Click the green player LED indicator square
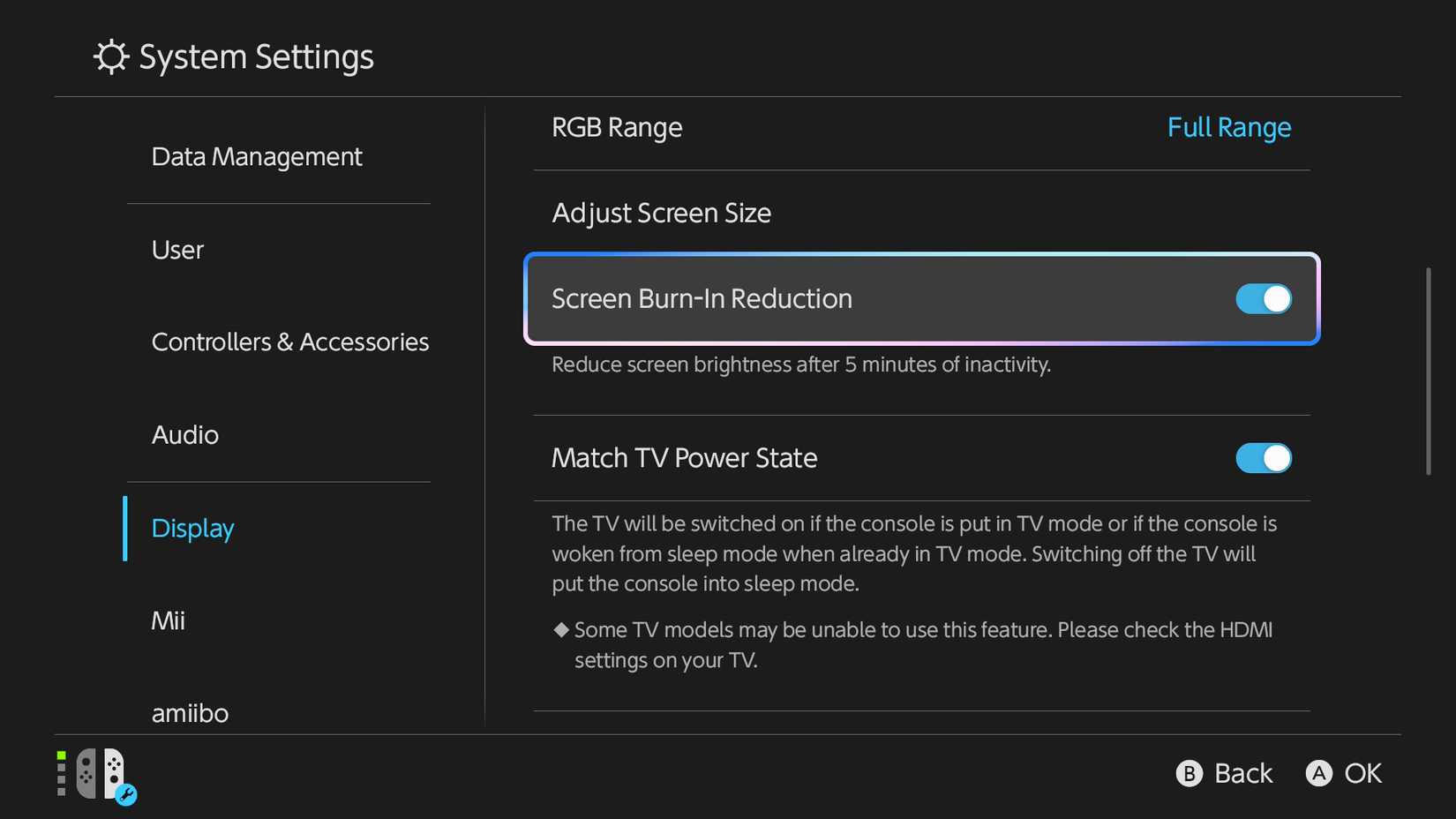This screenshot has height=819, width=1456. (60, 755)
